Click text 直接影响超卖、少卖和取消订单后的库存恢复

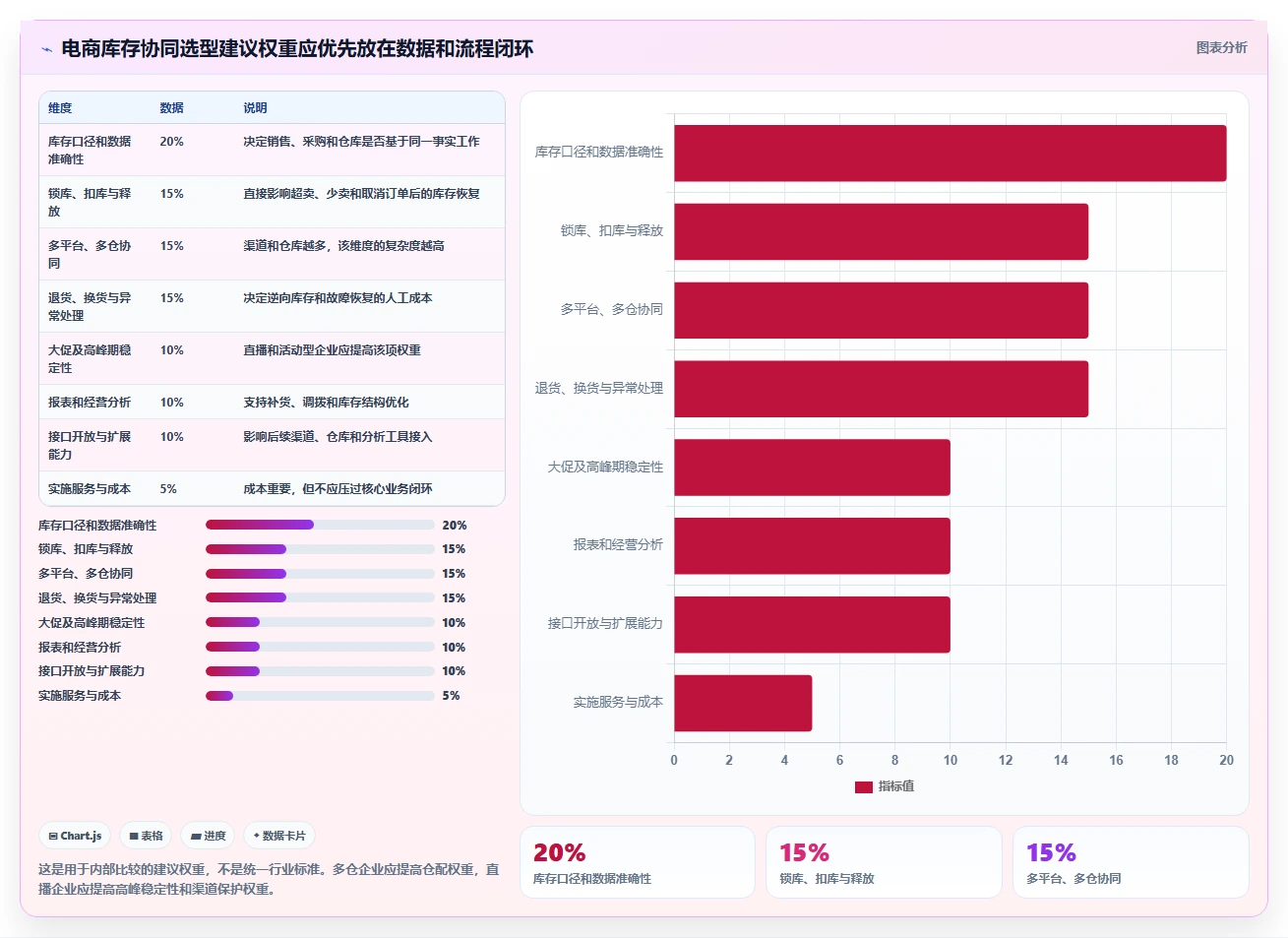tap(362, 194)
